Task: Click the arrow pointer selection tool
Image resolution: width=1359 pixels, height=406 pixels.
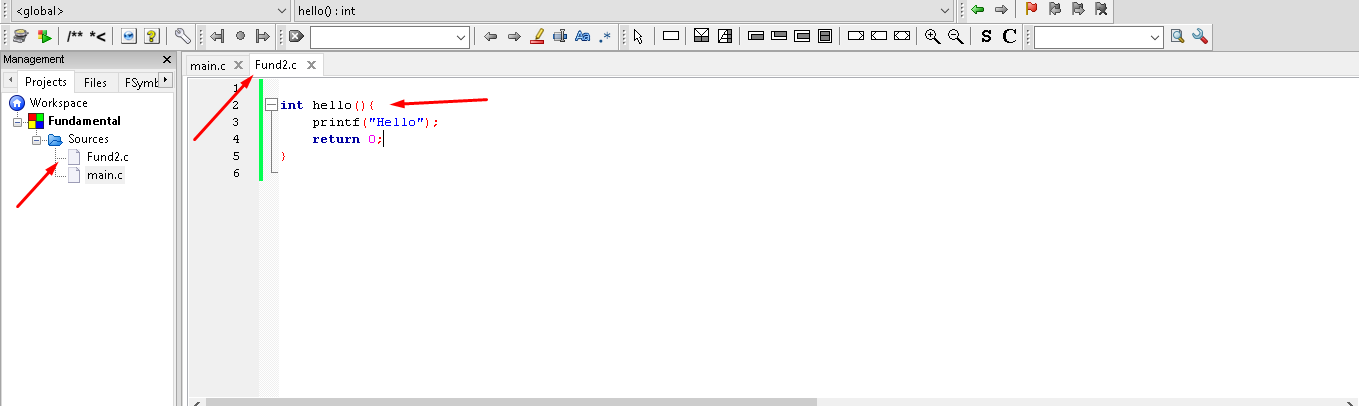Action: click(x=638, y=36)
